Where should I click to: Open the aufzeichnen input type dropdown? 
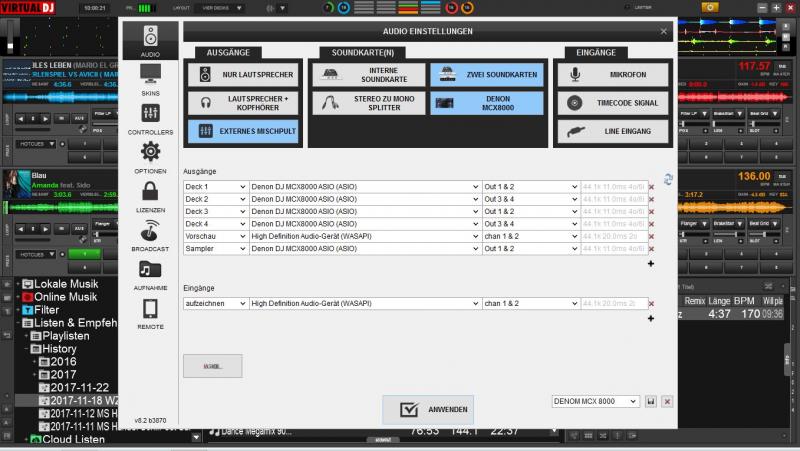pyautogui.click(x=216, y=304)
